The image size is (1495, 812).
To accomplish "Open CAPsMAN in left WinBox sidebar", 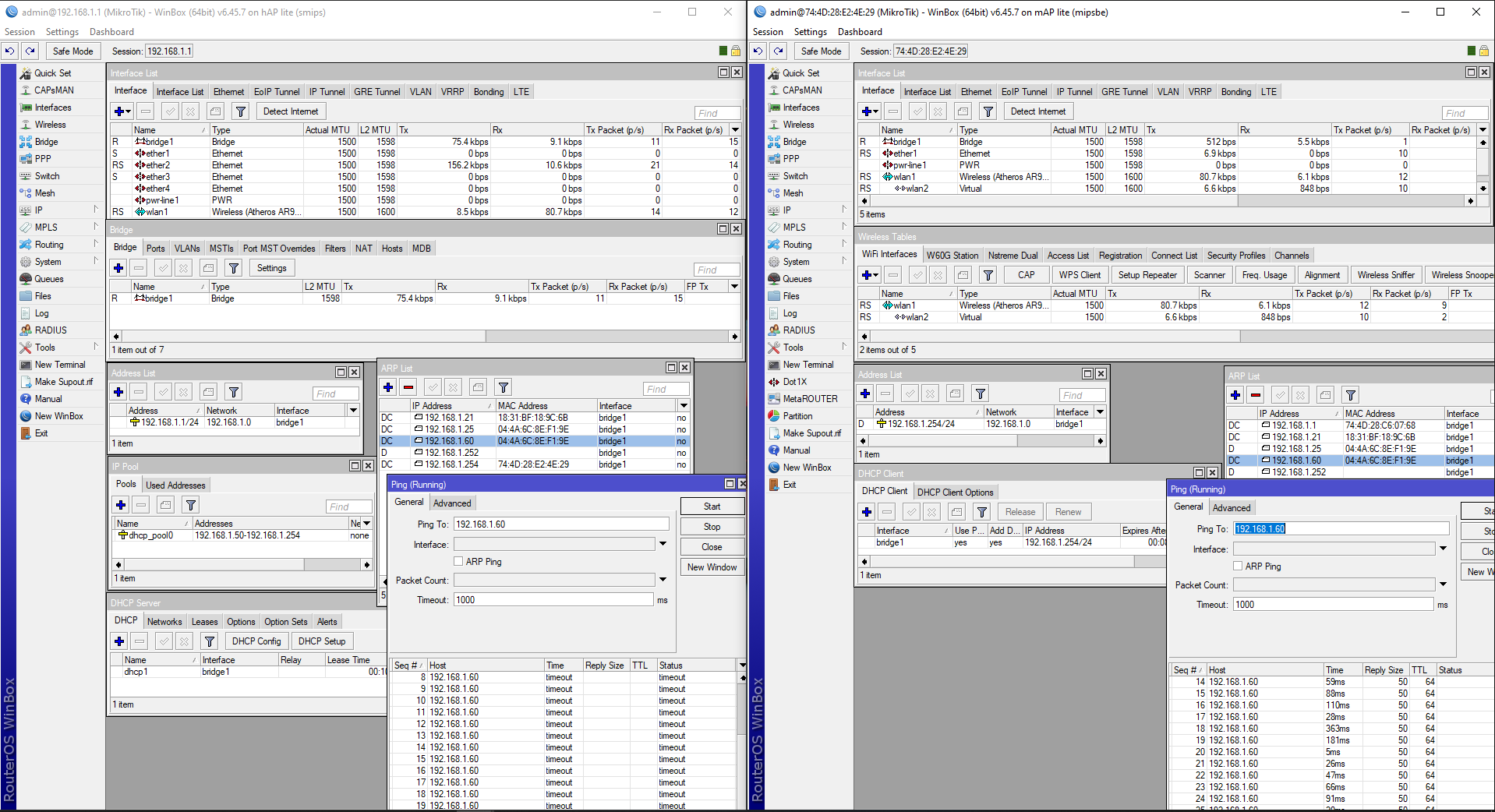I will [54, 90].
